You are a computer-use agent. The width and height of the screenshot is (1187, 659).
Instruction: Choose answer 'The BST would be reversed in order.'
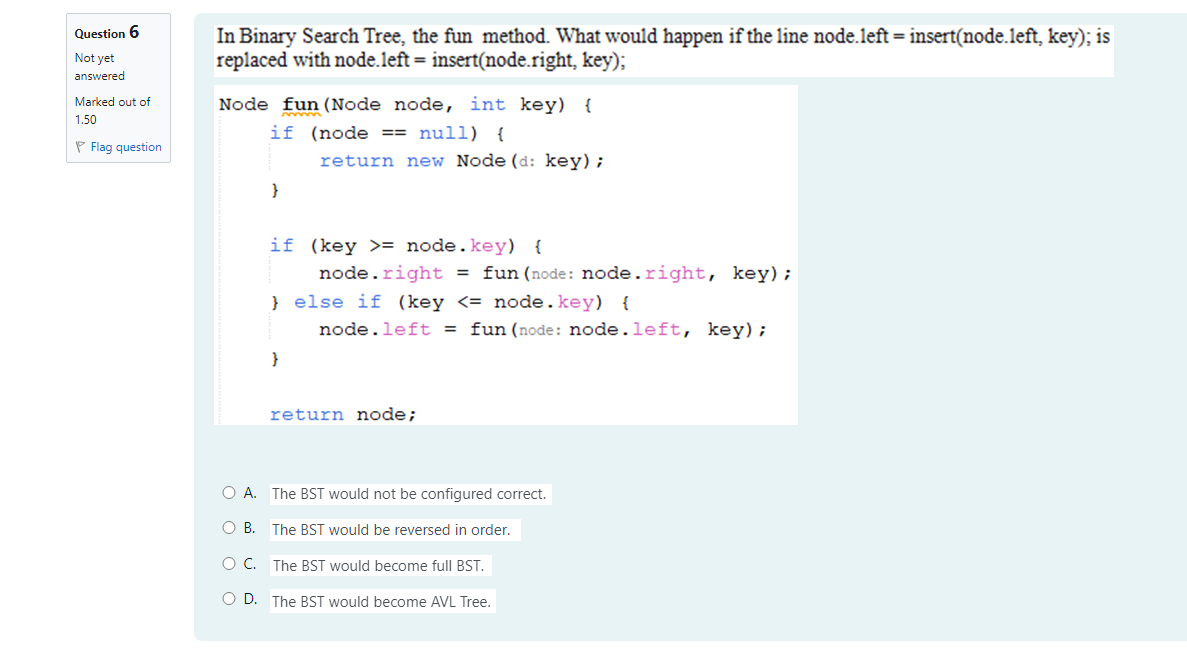(396, 529)
